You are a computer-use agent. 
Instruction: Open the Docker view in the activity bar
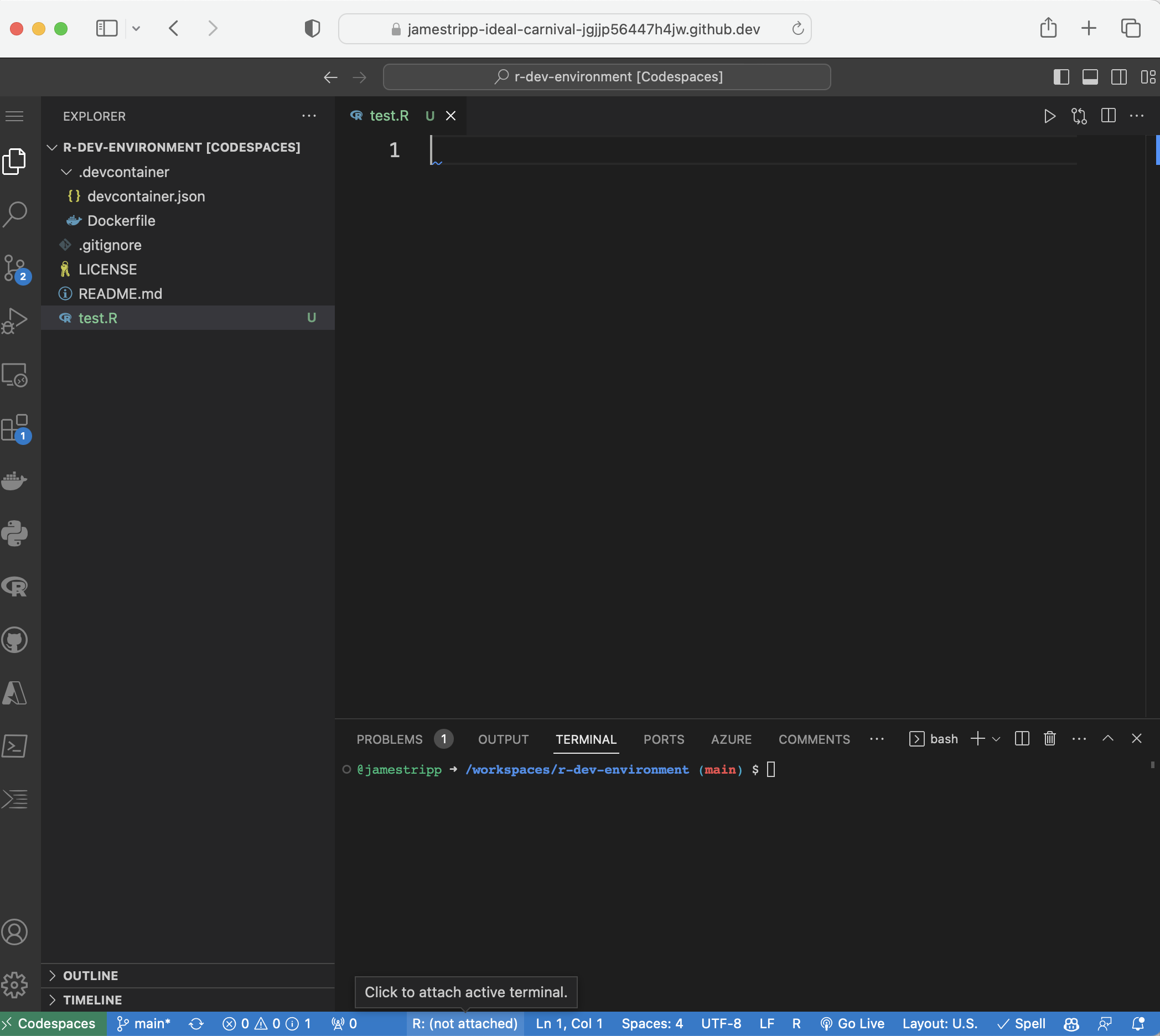pos(15,481)
